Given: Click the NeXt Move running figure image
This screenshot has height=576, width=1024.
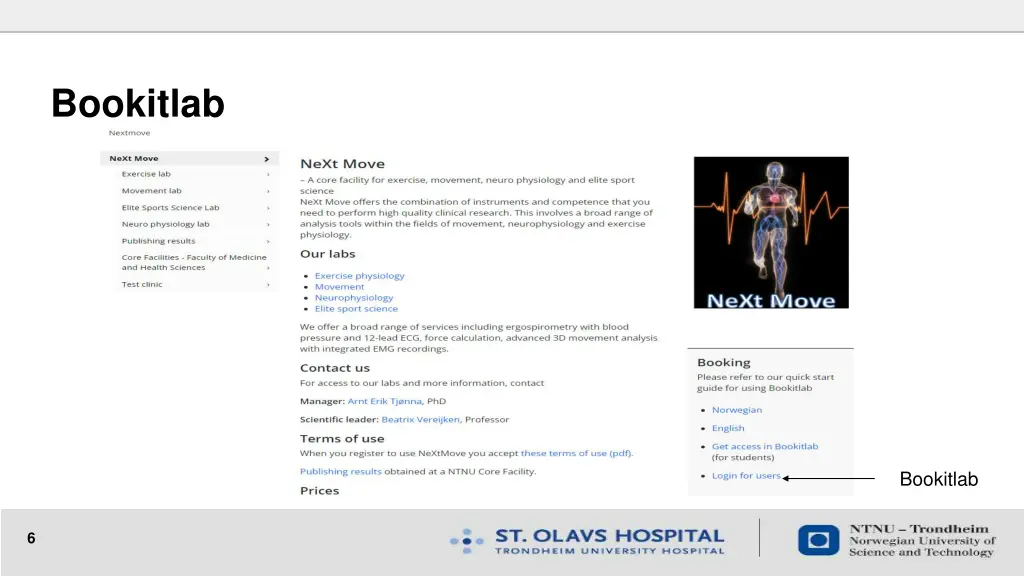Looking at the screenshot, I should pyautogui.click(x=771, y=232).
